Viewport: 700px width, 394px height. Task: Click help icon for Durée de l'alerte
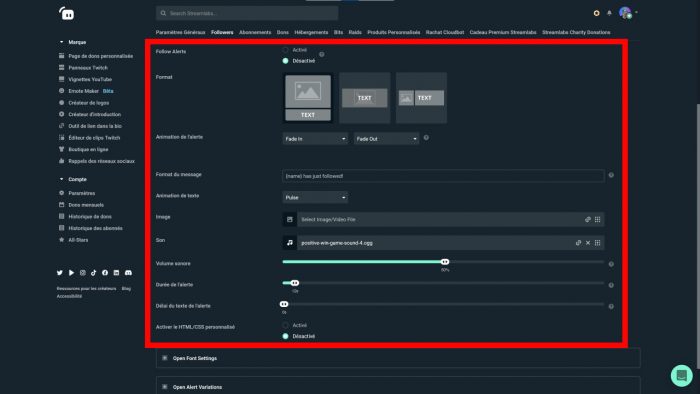pyautogui.click(x=611, y=285)
